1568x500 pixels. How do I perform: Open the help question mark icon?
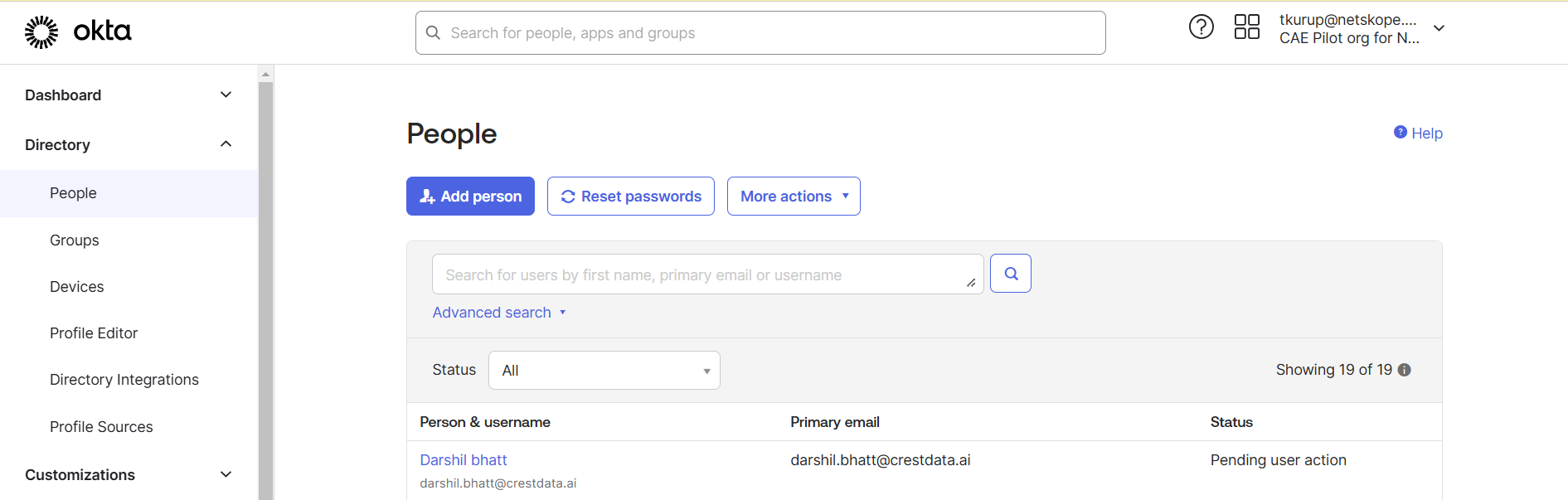click(1201, 27)
